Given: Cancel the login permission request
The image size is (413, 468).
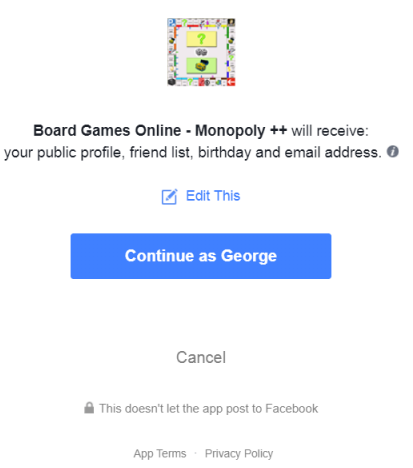Looking at the screenshot, I should (x=201, y=357).
